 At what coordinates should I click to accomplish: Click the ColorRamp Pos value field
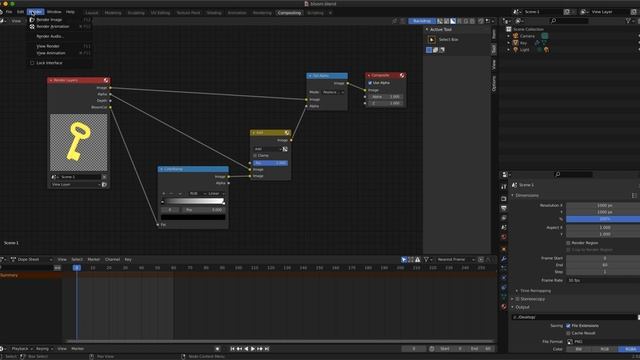coord(203,210)
